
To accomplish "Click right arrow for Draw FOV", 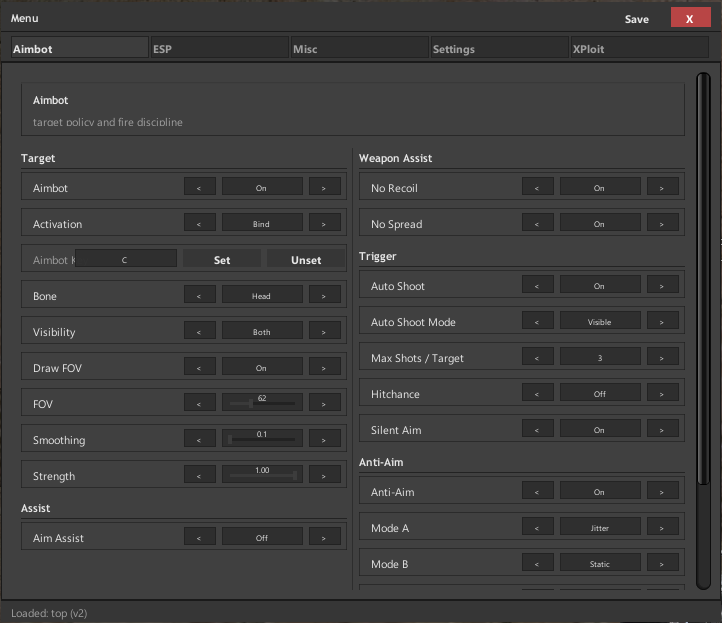I will tap(325, 367).
